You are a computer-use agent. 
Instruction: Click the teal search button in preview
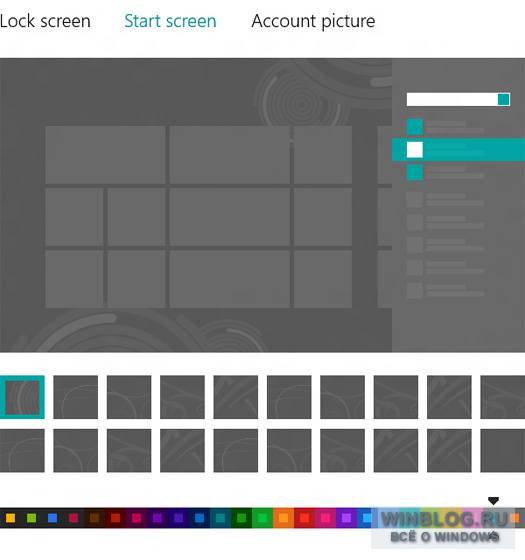[x=504, y=99]
